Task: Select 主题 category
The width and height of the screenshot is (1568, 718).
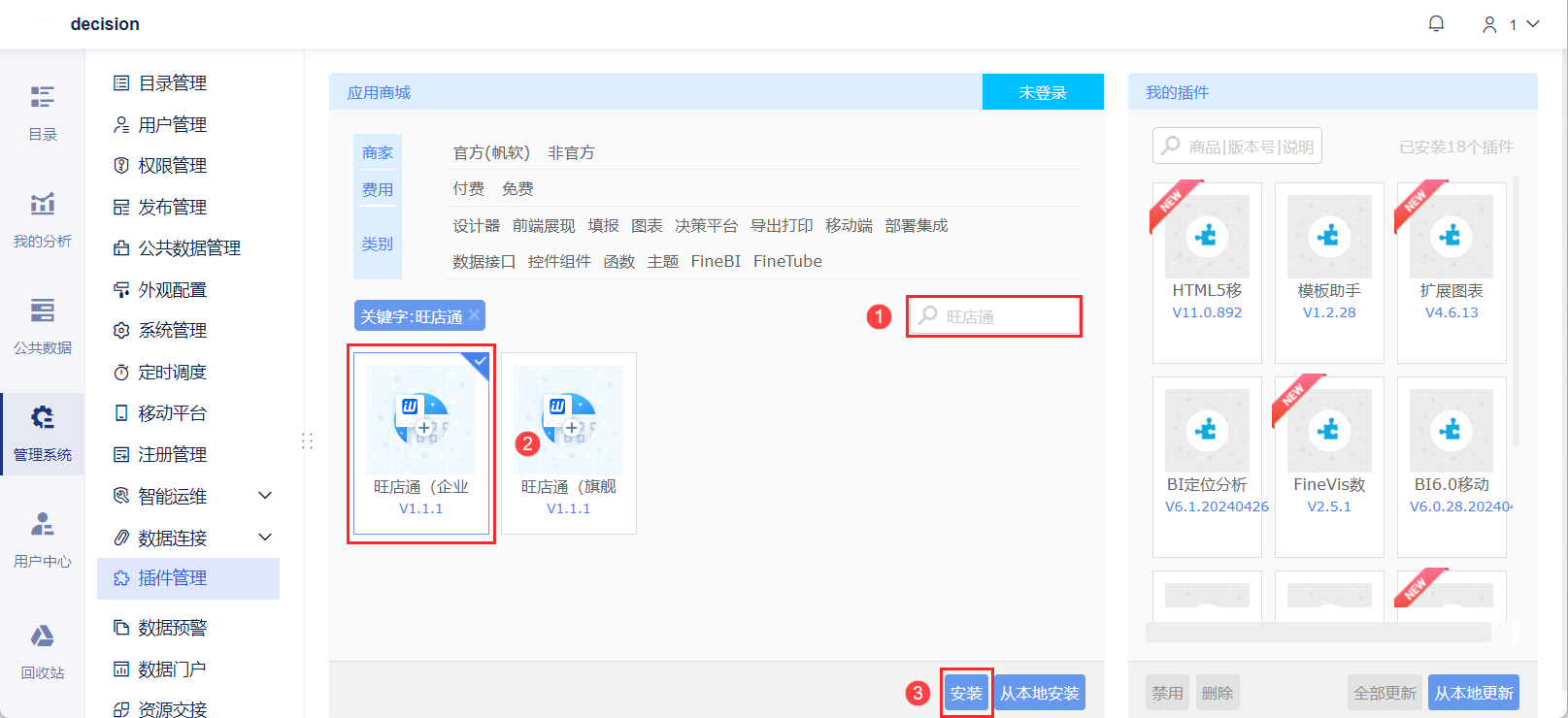Action: click(663, 261)
